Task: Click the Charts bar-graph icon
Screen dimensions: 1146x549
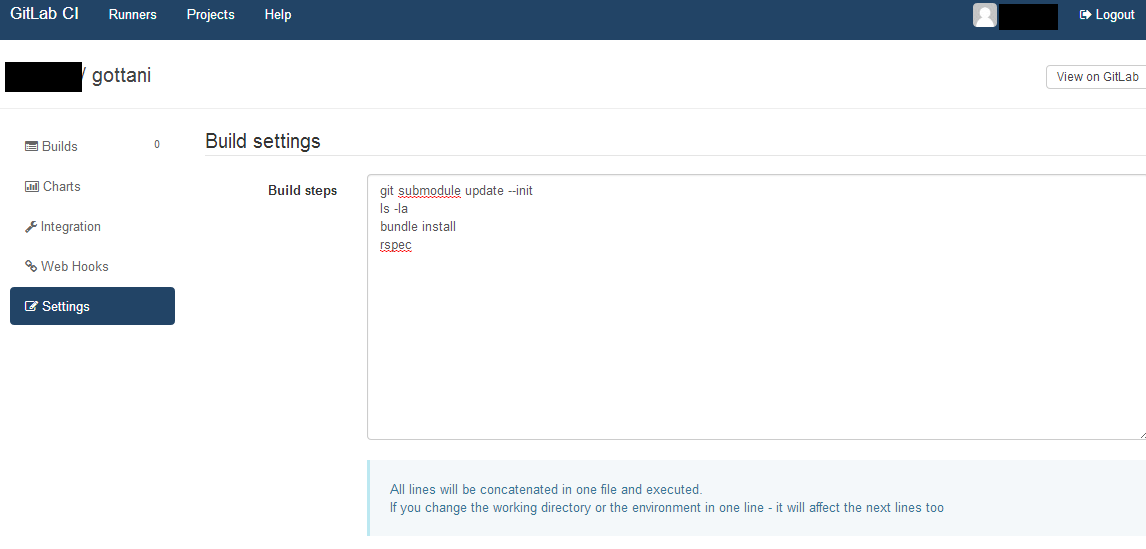Action: pos(31,186)
